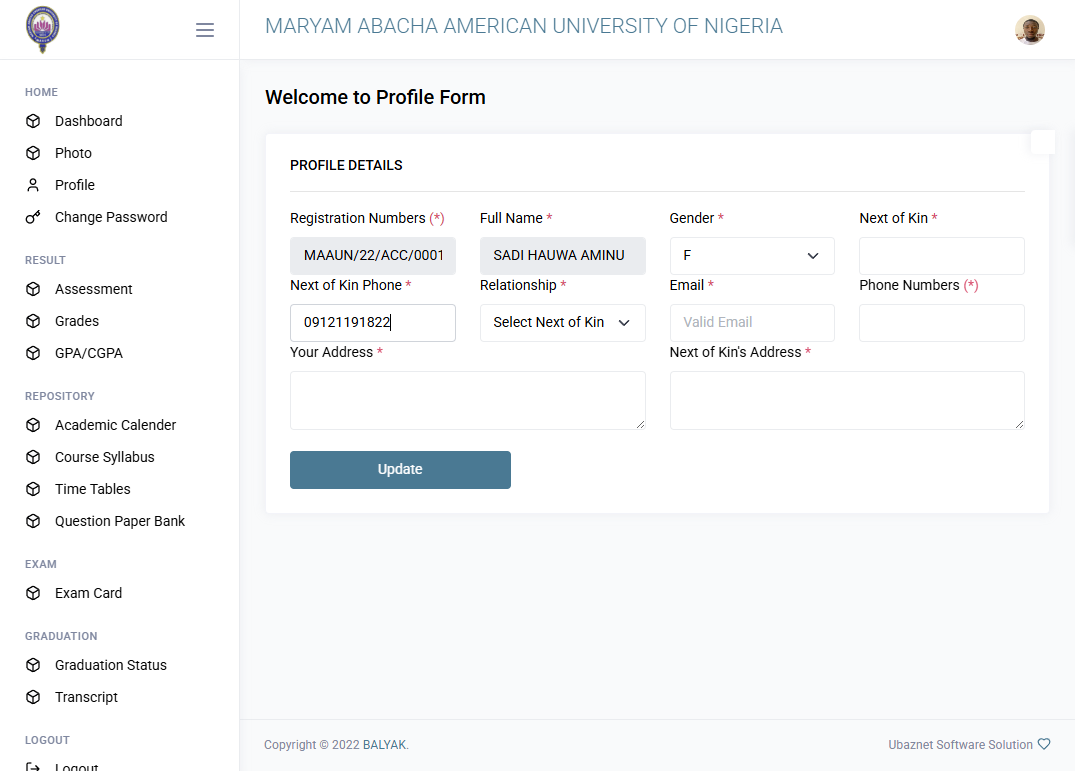Click the cube icon beside Transcript
This screenshot has height=771, width=1075.
[x=33, y=697]
